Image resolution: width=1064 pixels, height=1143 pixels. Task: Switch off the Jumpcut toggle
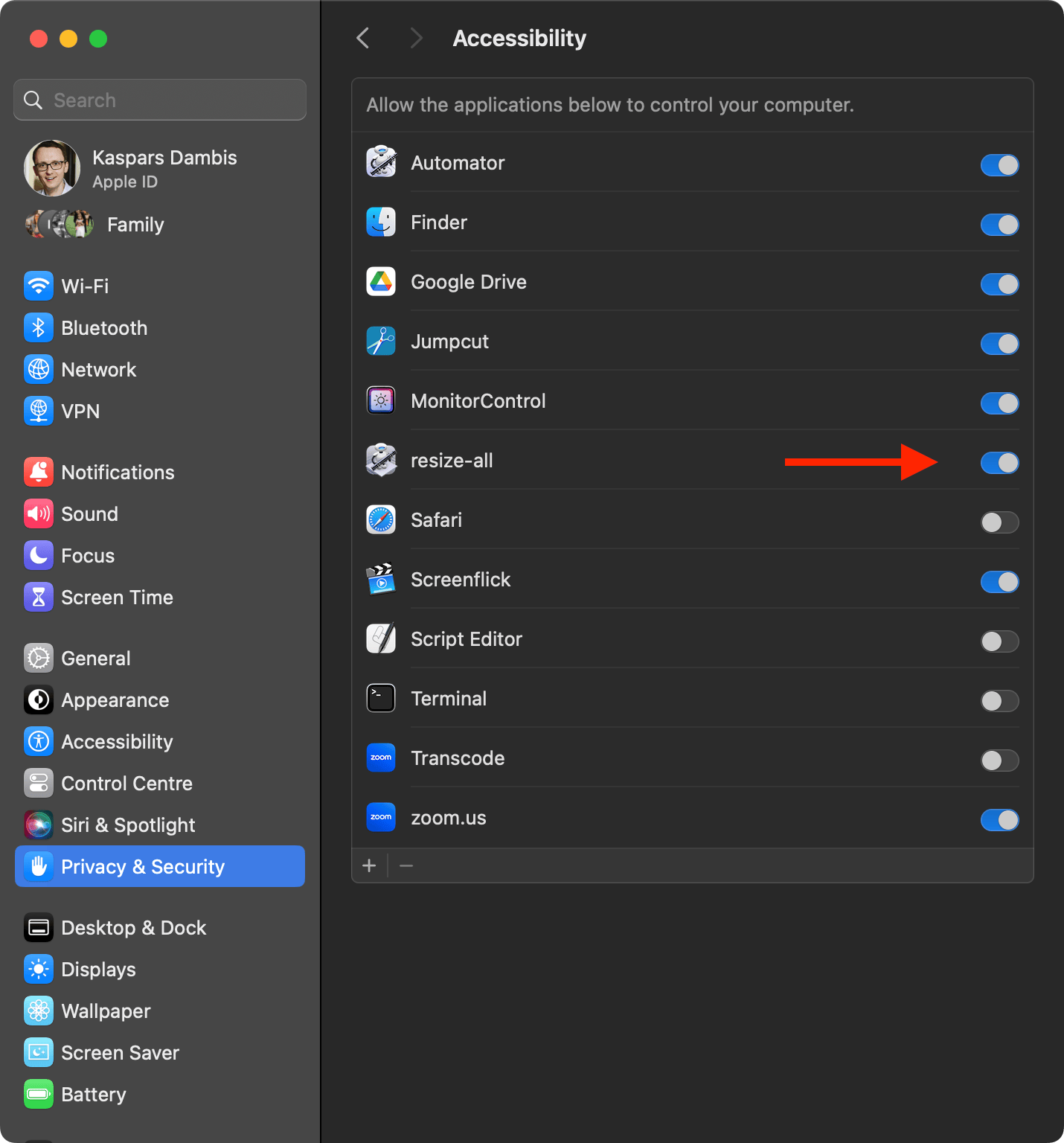tap(999, 344)
